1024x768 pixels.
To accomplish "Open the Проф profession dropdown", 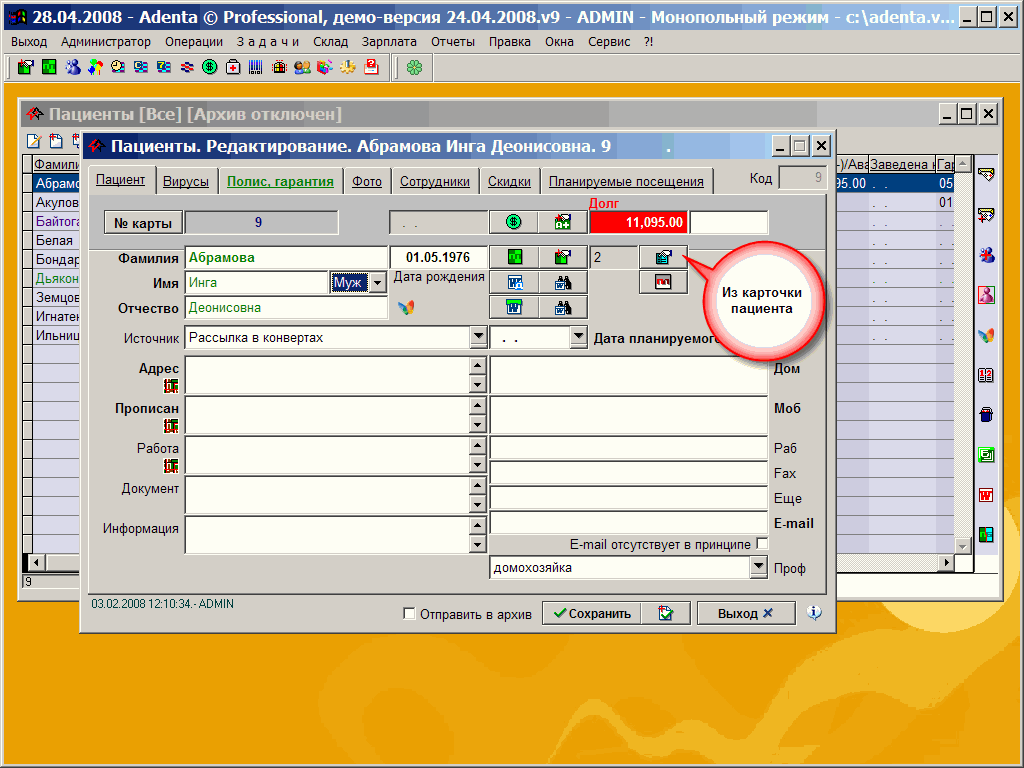I will (758, 568).
